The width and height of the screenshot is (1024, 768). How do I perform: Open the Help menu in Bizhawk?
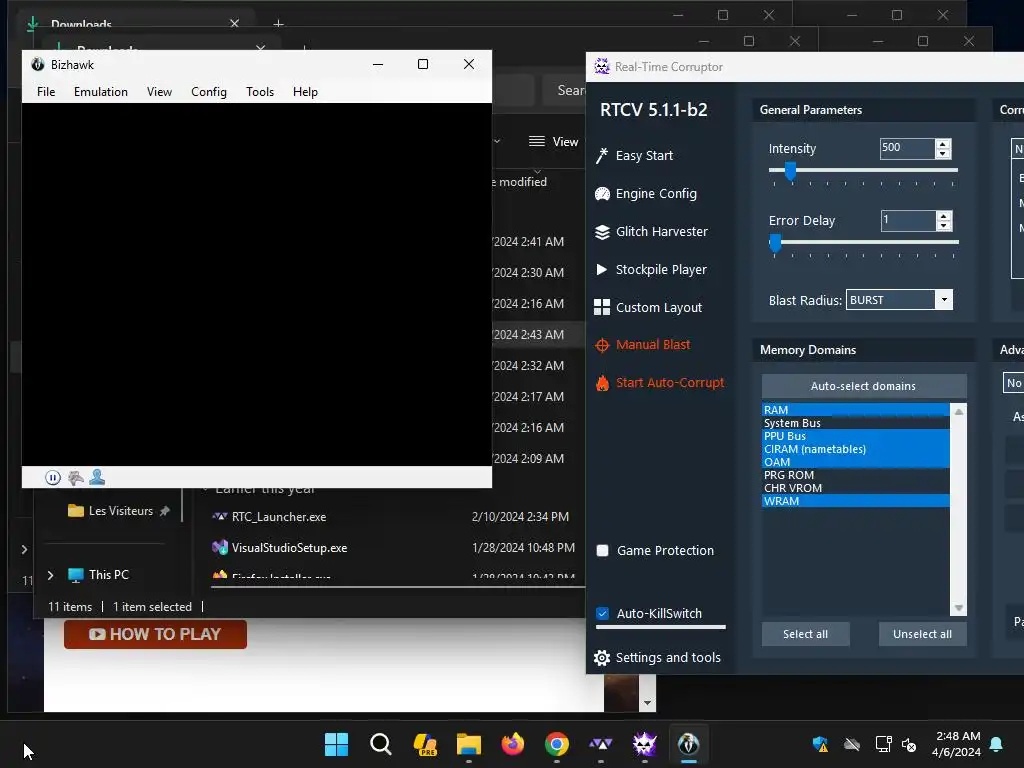pos(305,91)
